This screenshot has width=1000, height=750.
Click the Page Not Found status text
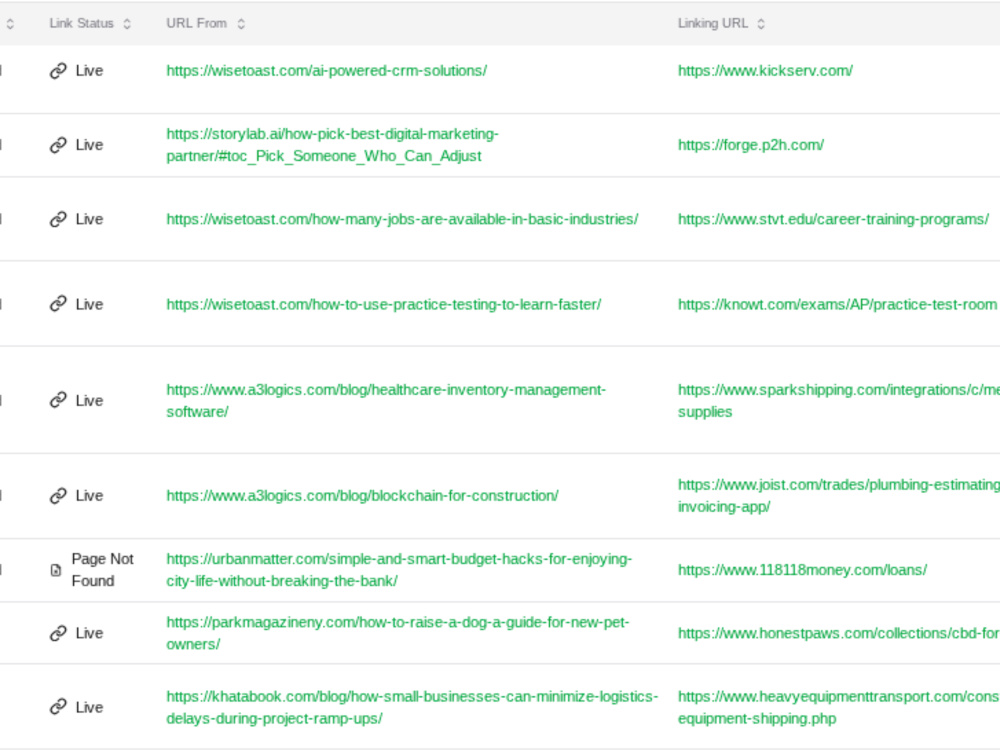[x=103, y=570]
